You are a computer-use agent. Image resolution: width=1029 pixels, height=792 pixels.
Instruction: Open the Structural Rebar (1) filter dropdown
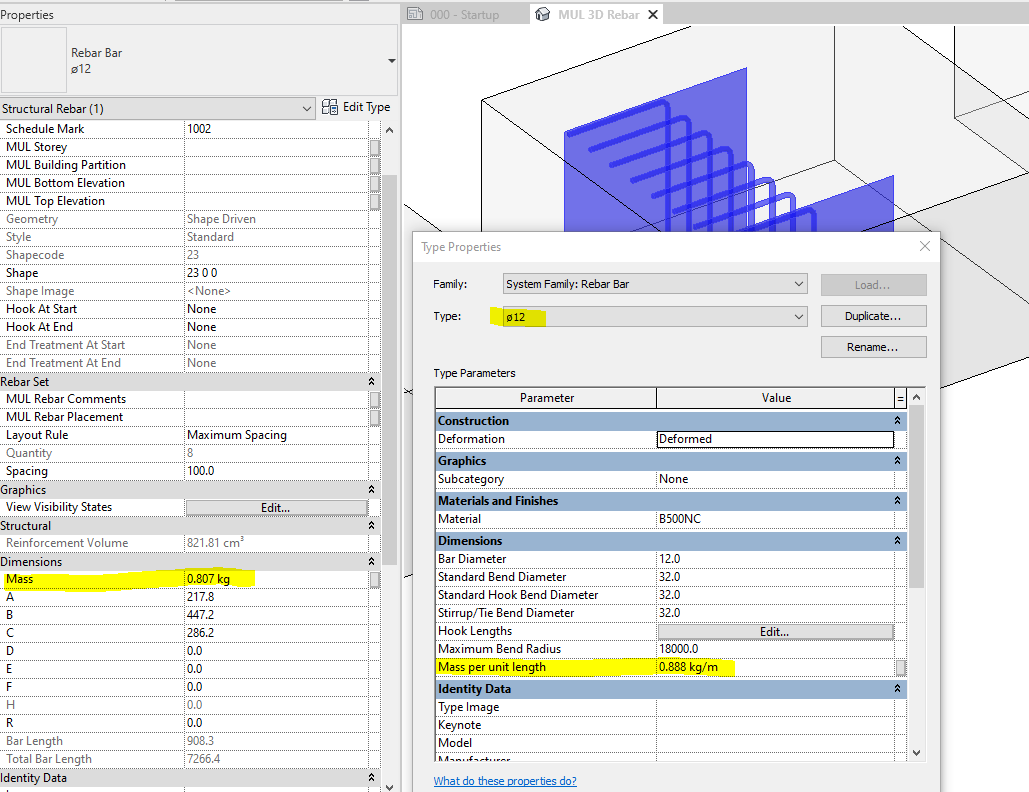pyautogui.click(x=305, y=107)
